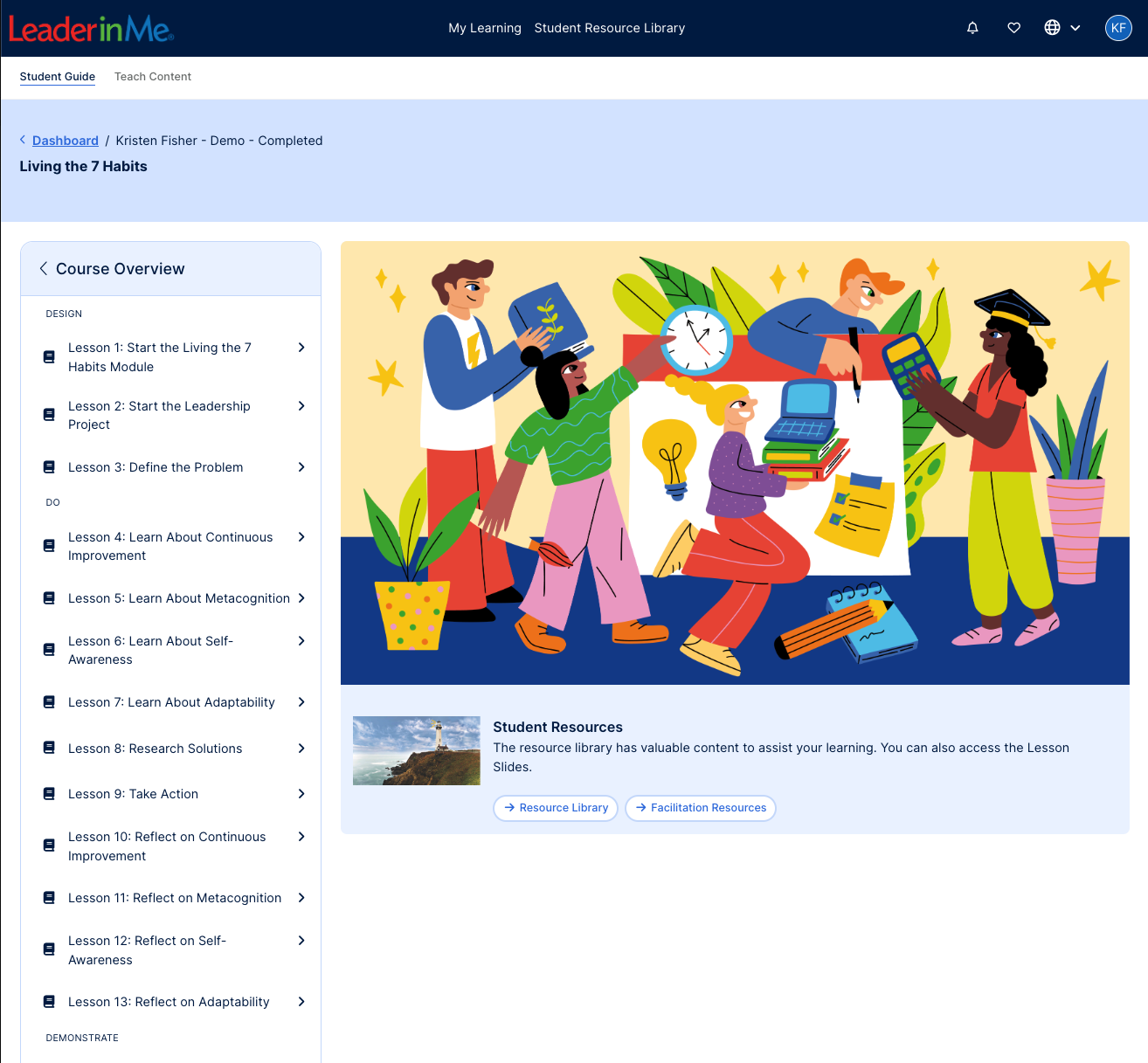Click the book icon beside Lesson 6

pos(49,650)
